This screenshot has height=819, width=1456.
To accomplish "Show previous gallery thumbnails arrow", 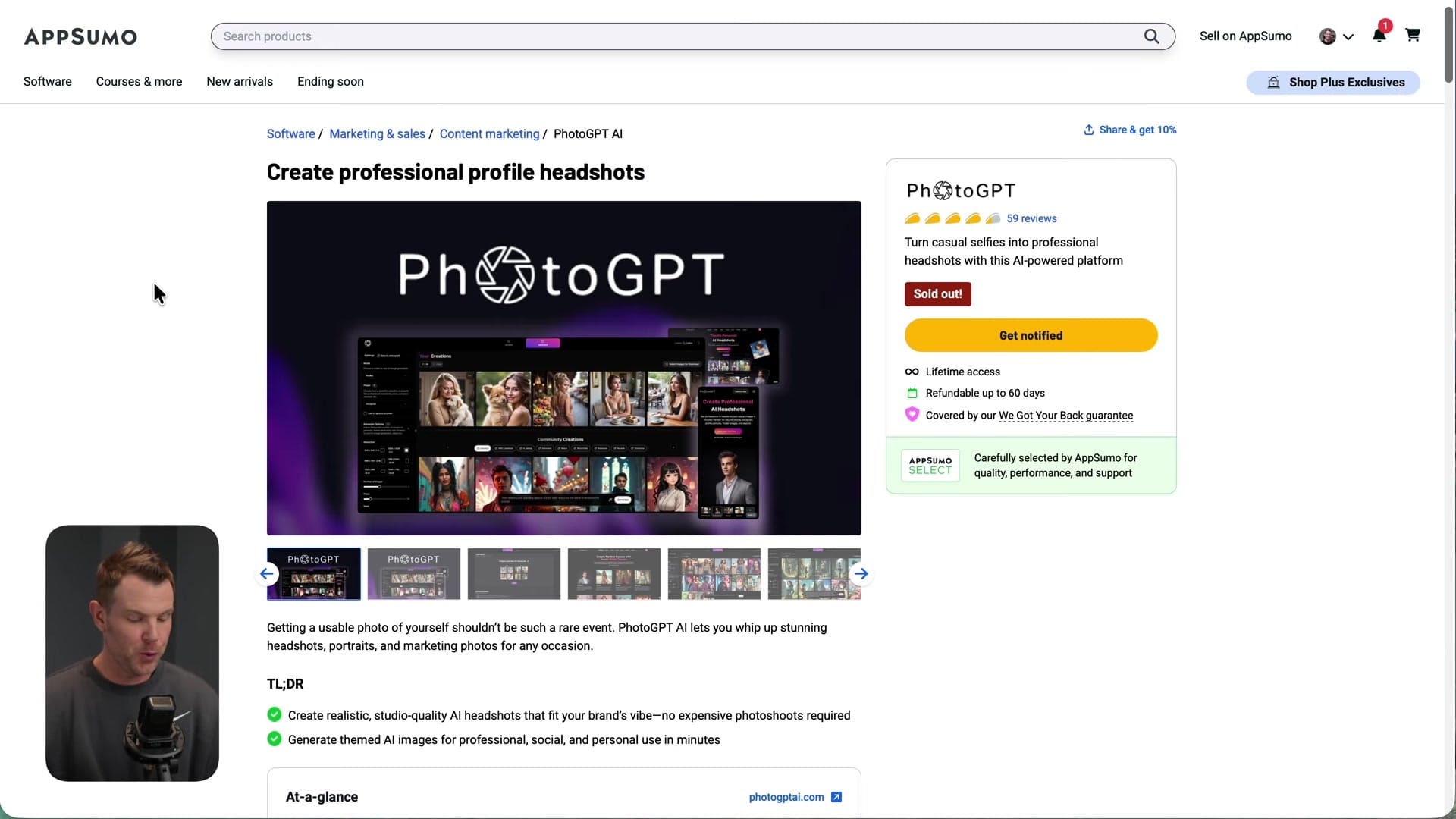I will (267, 574).
